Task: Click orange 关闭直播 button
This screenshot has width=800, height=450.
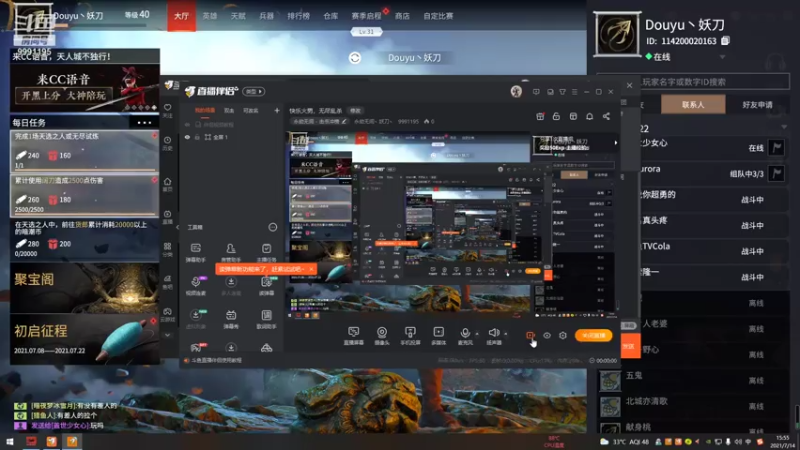Action: (593, 335)
